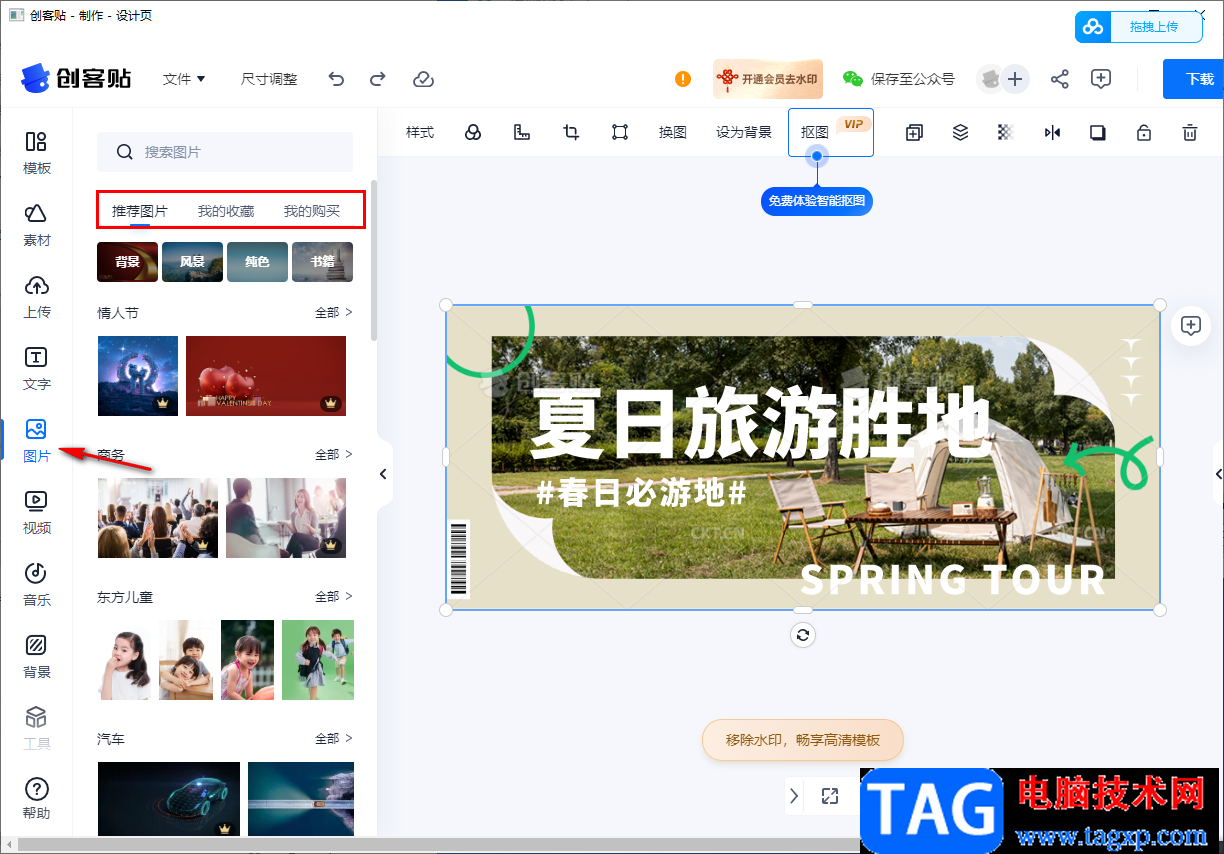This screenshot has width=1224, height=854.
Task: Switch to 我的收藏 tab
Action: 226,211
